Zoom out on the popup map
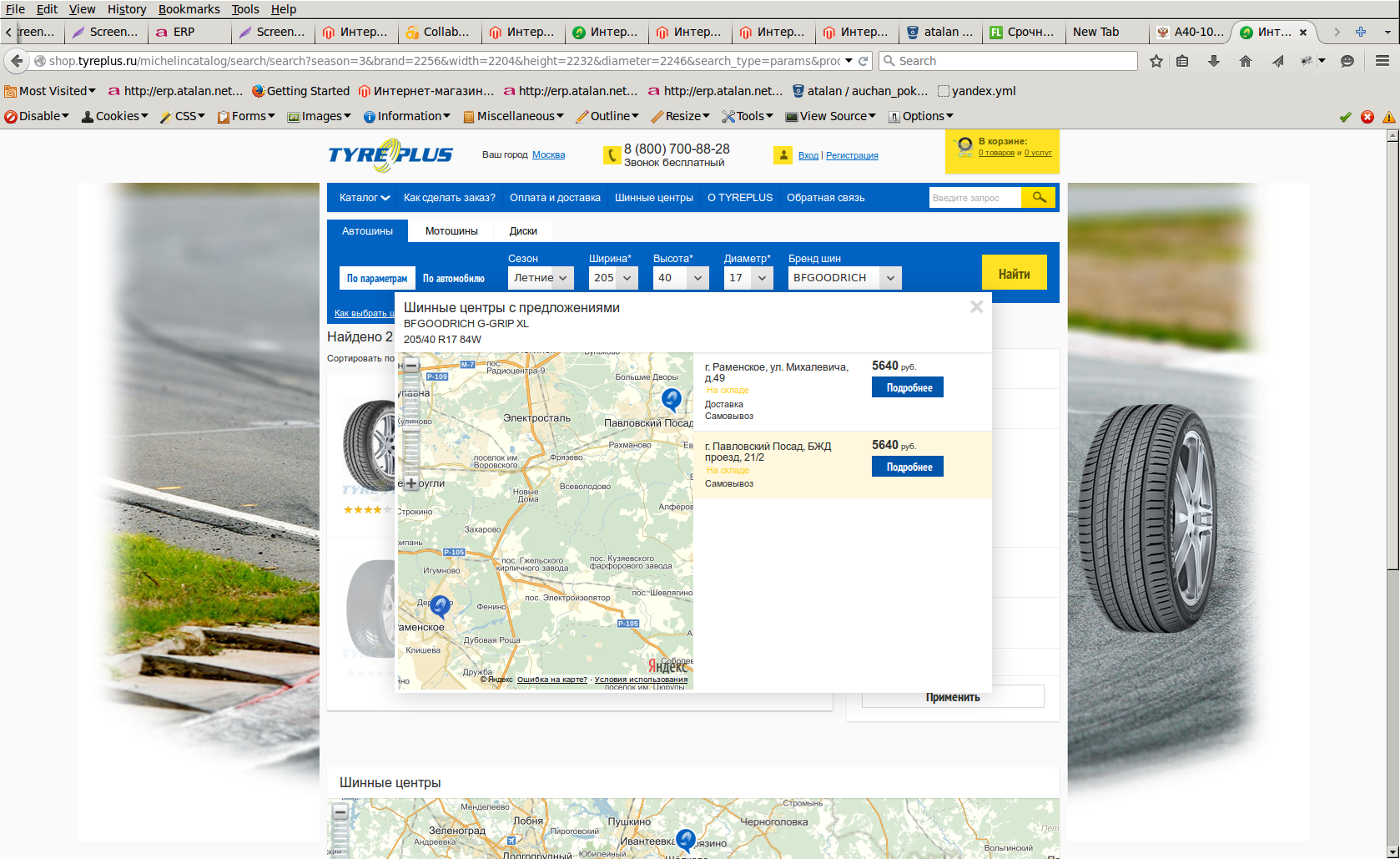Image resolution: width=1400 pixels, height=859 pixels. (x=410, y=365)
